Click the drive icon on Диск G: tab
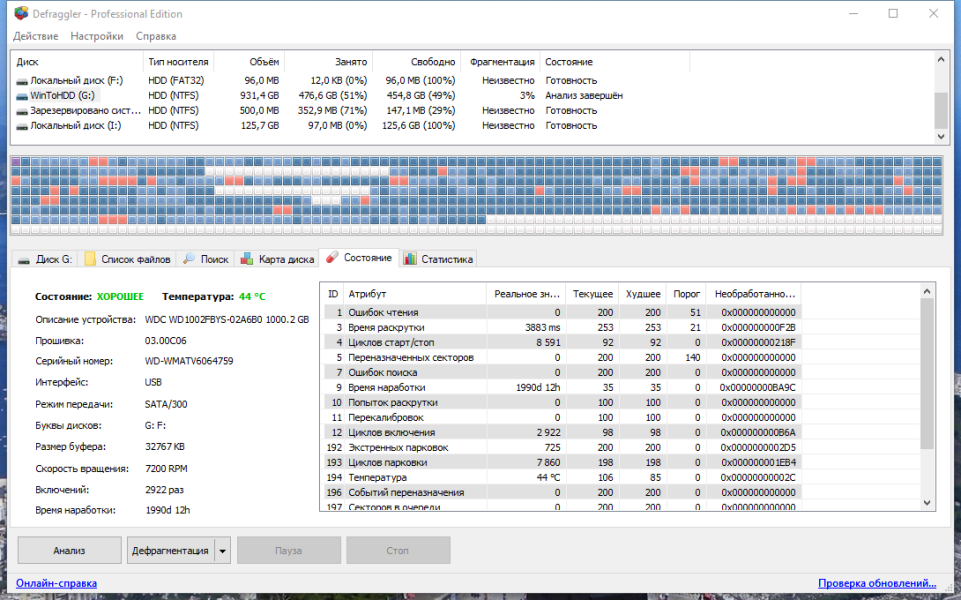The image size is (961, 600). (x=24, y=260)
